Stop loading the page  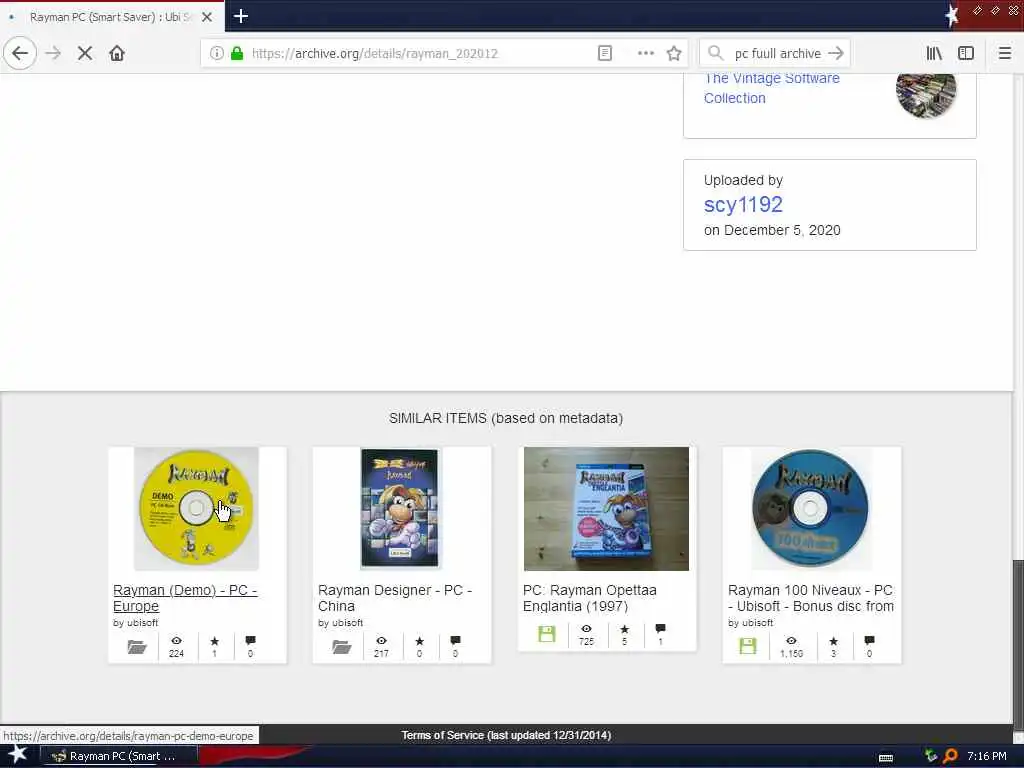[85, 54]
